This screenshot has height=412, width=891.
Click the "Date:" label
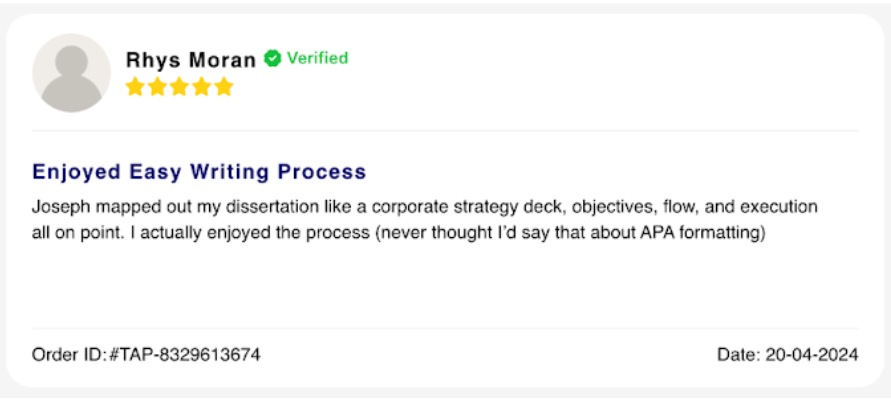tap(738, 354)
